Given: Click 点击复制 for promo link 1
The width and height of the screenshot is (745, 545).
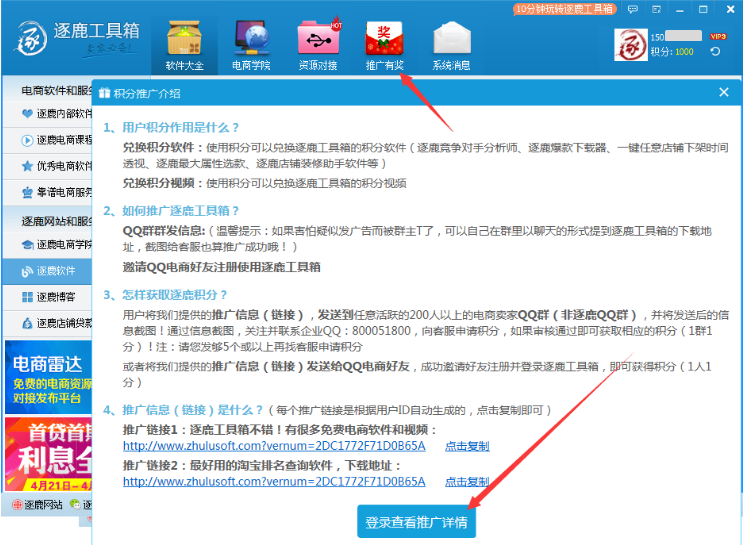Looking at the screenshot, I should (467, 446).
